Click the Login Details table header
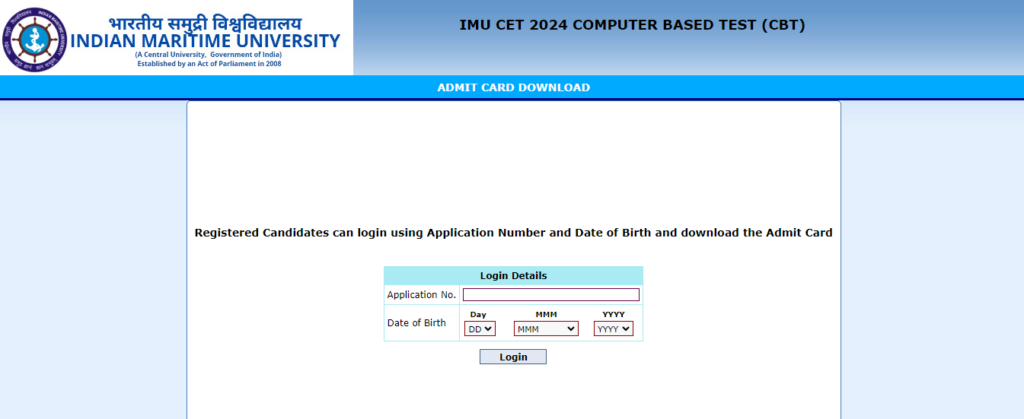 tap(513, 275)
